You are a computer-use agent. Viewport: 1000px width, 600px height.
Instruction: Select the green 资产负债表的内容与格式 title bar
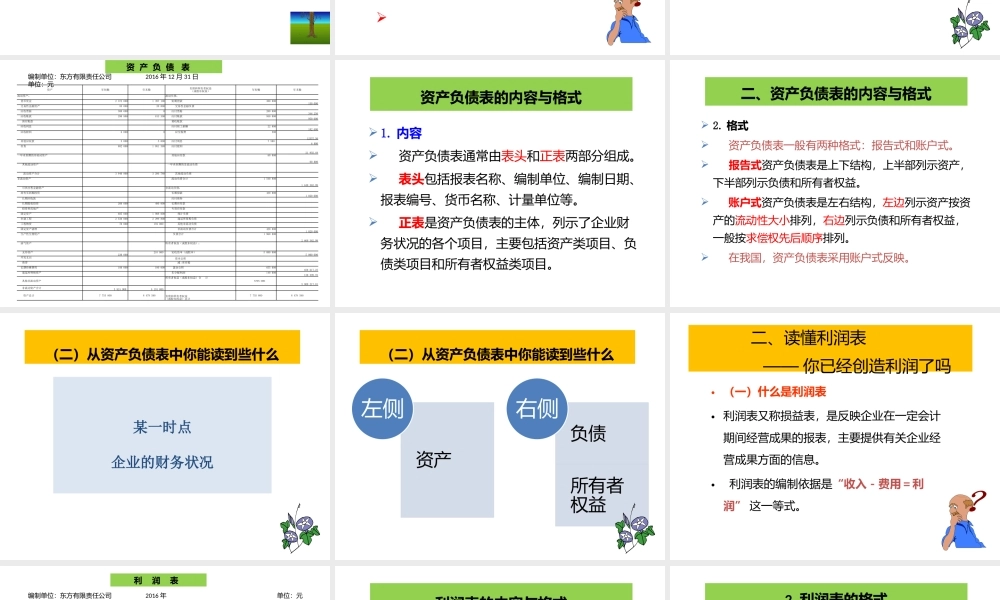click(x=501, y=93)
